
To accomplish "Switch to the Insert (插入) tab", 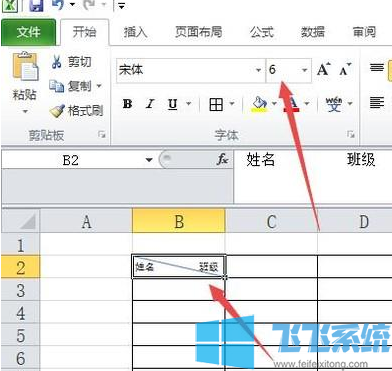I will [x=135, y=32].
